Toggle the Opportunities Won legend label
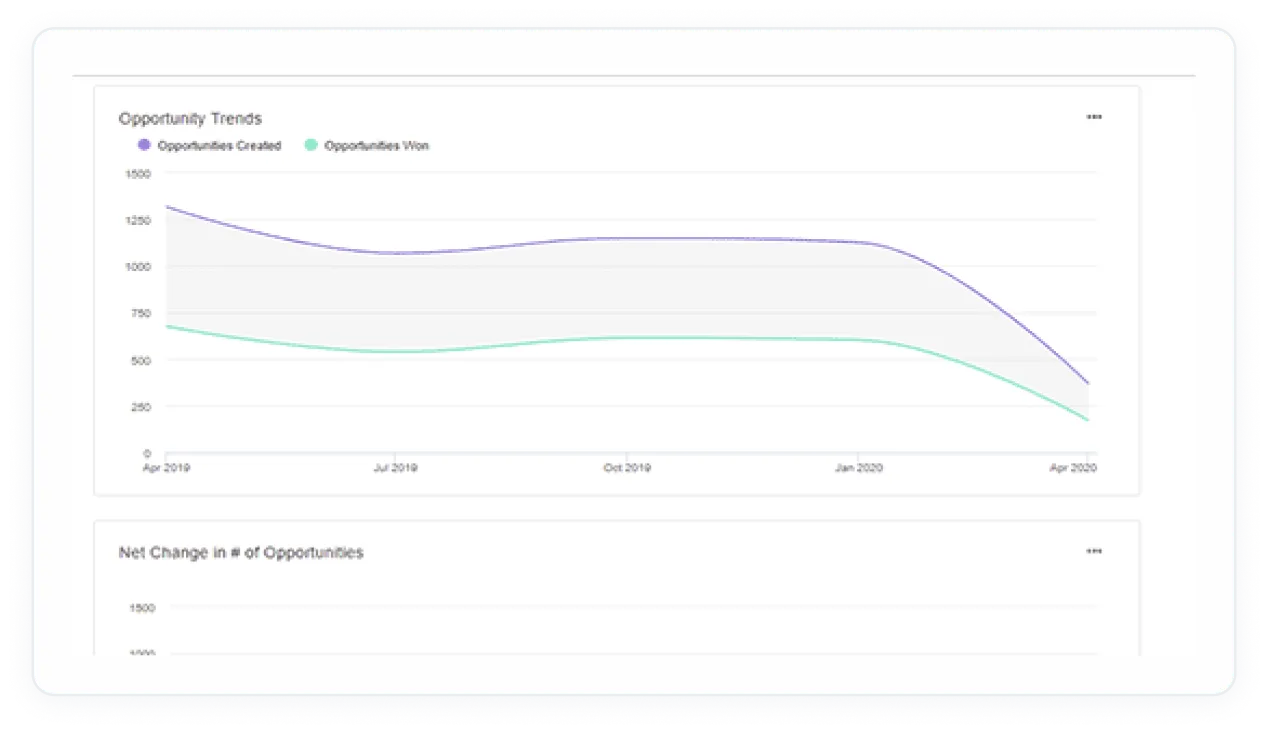The width and height of the screenshot is (1268, 731). [376, 146]
